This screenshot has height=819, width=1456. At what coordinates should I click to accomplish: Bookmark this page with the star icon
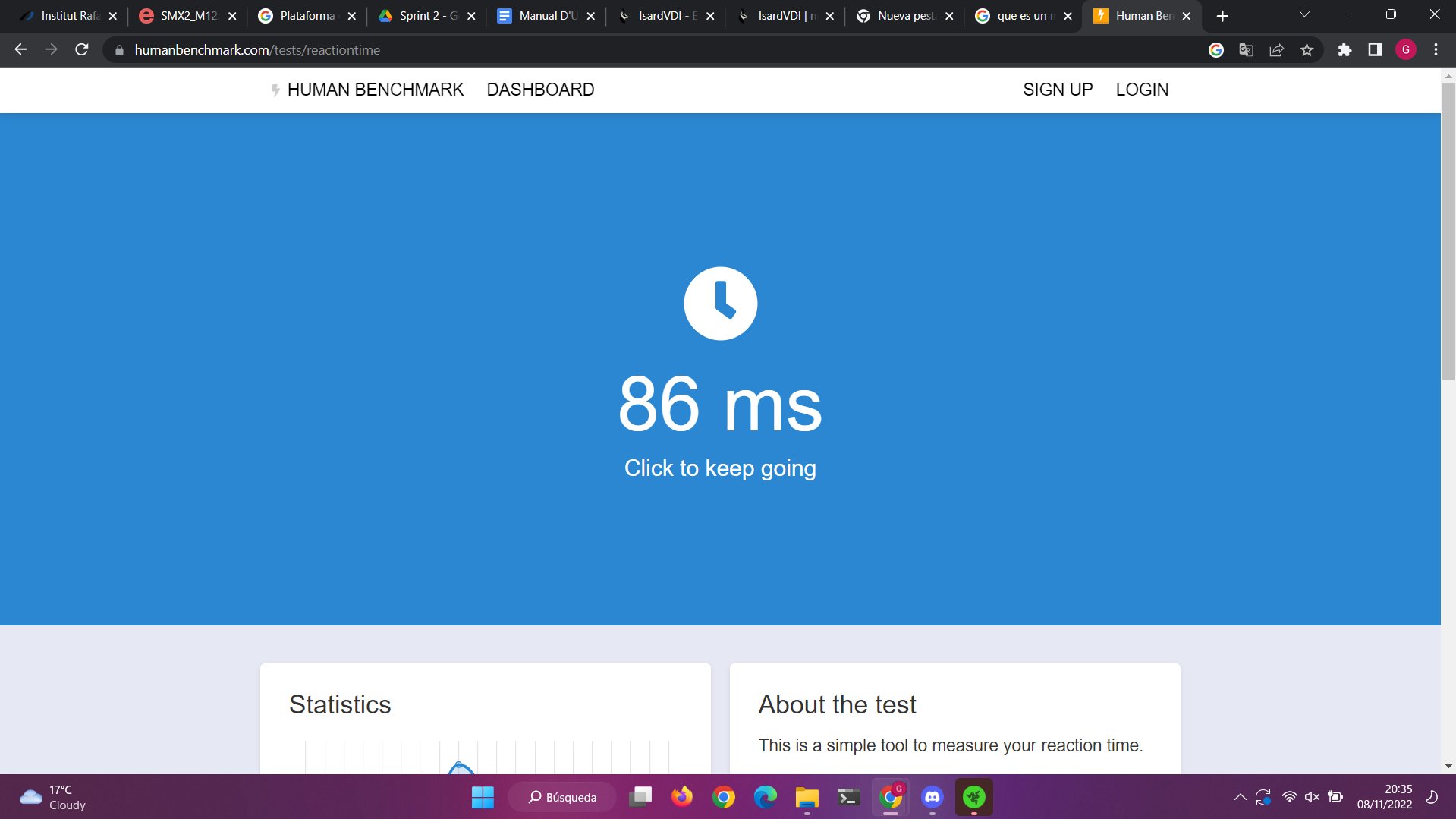pyautogui.click(x=1307, y=50)
